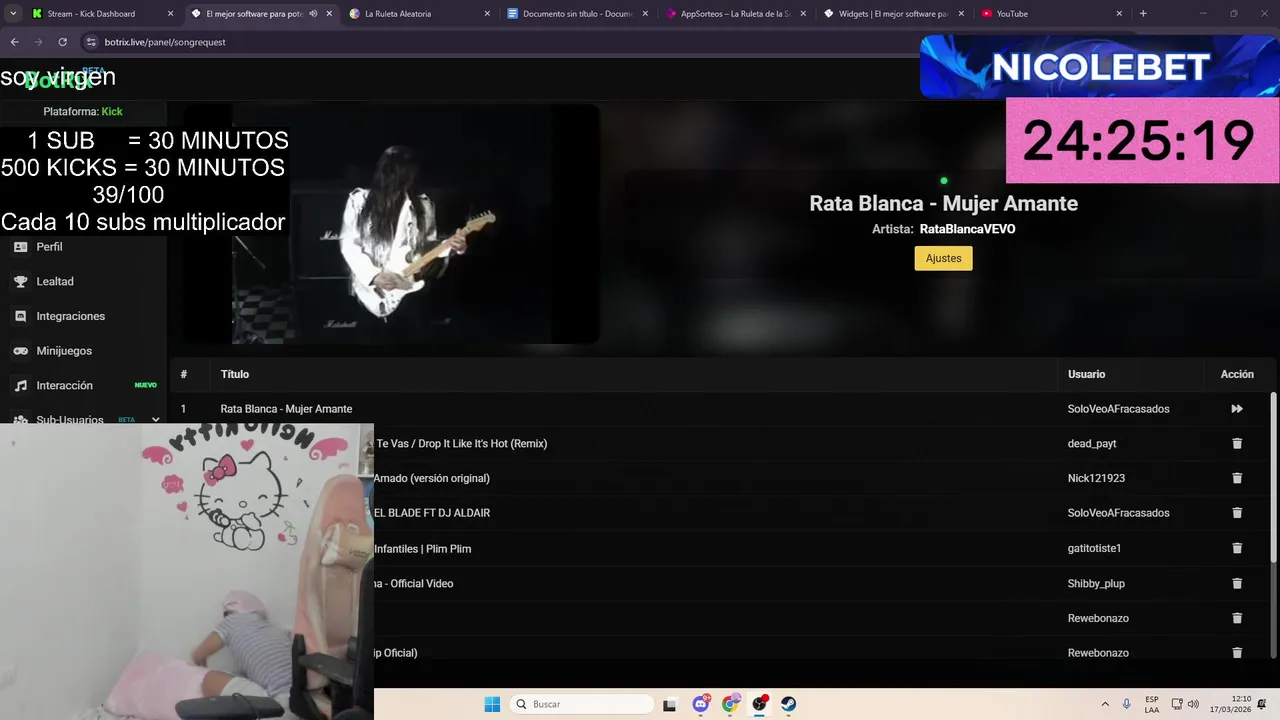Click the song list vertical scrollbar

point(1273,477)
